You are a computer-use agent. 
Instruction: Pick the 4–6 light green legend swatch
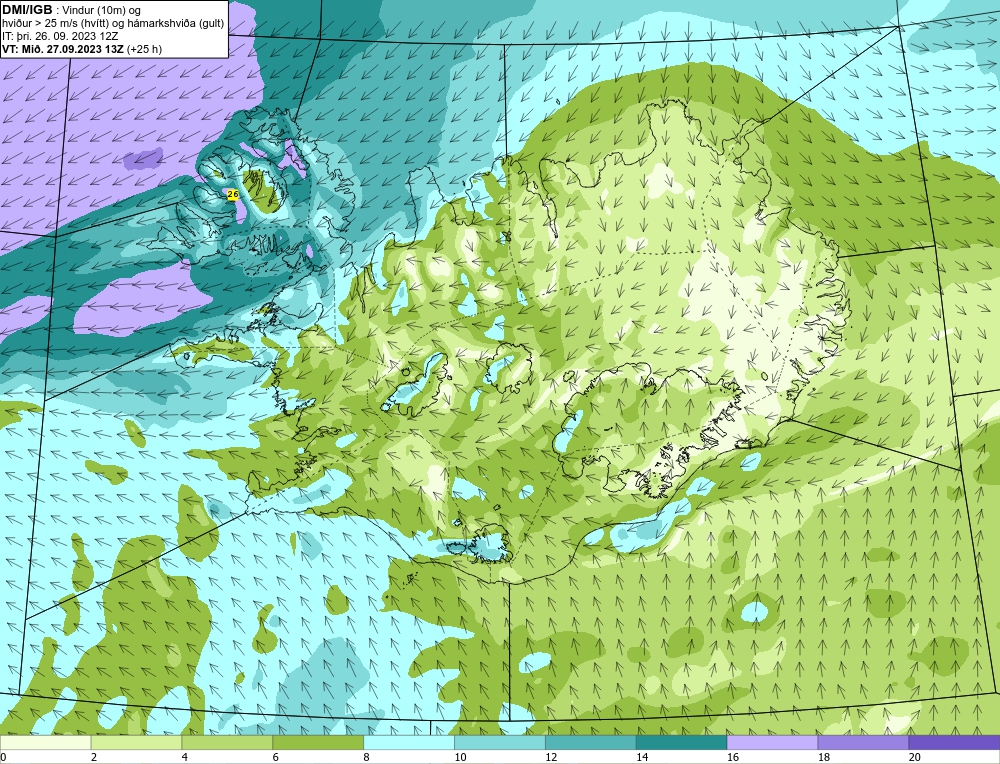click(227, 742)
